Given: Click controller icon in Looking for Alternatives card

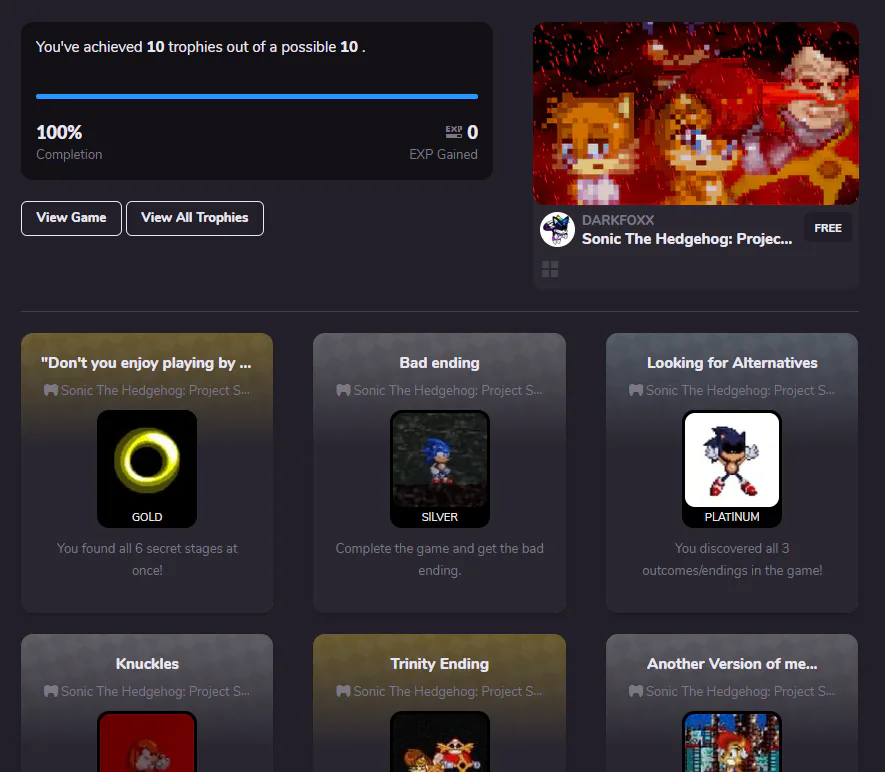Looking at the screenshot, I should (636, 390).
